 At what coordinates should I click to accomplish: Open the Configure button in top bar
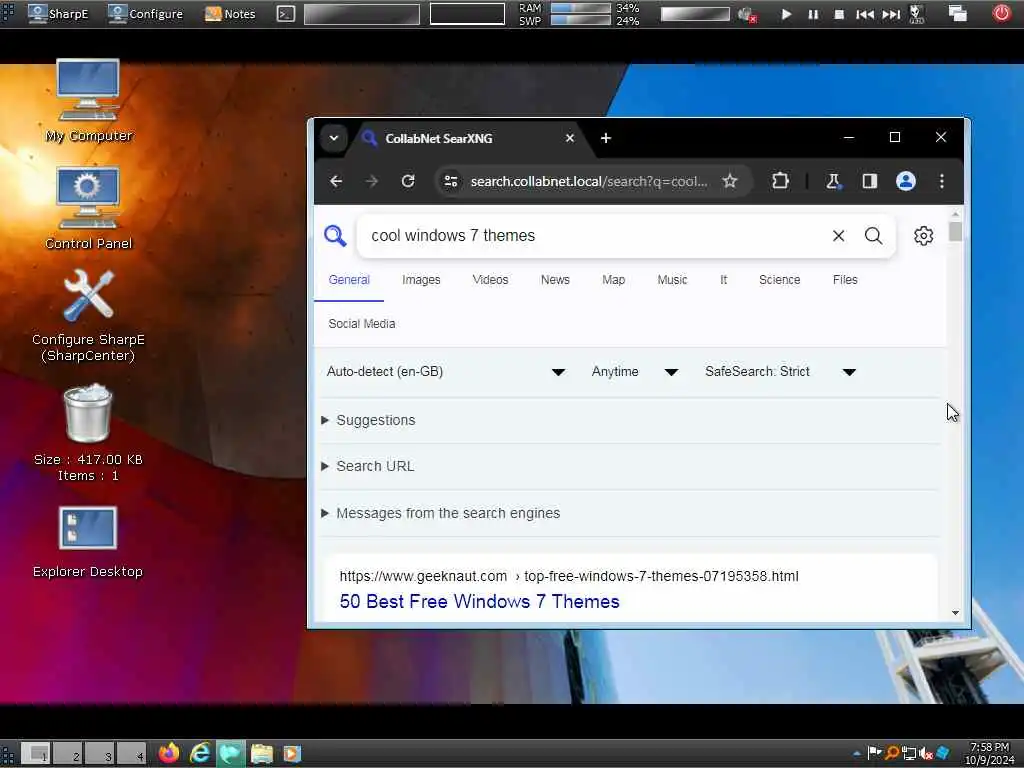[145, 14]
